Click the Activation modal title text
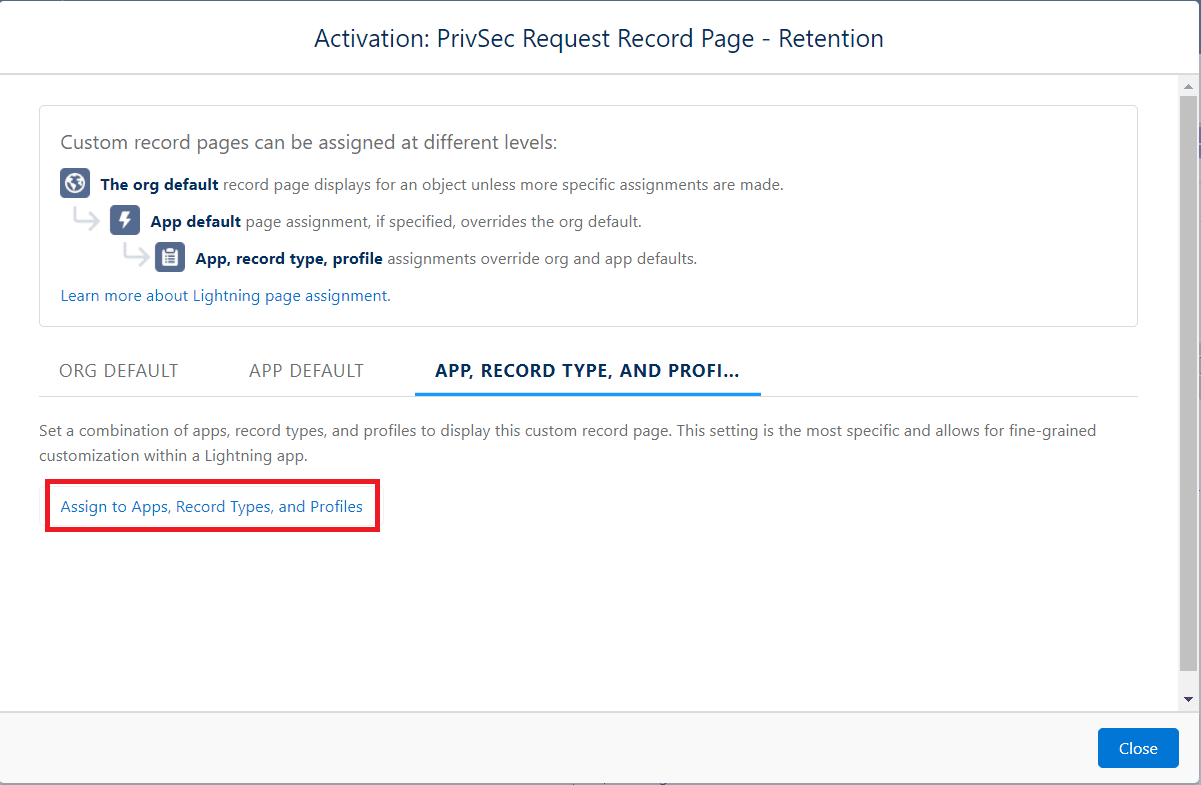The width and height of the screenshot is (1201, 785). (599, 38)
